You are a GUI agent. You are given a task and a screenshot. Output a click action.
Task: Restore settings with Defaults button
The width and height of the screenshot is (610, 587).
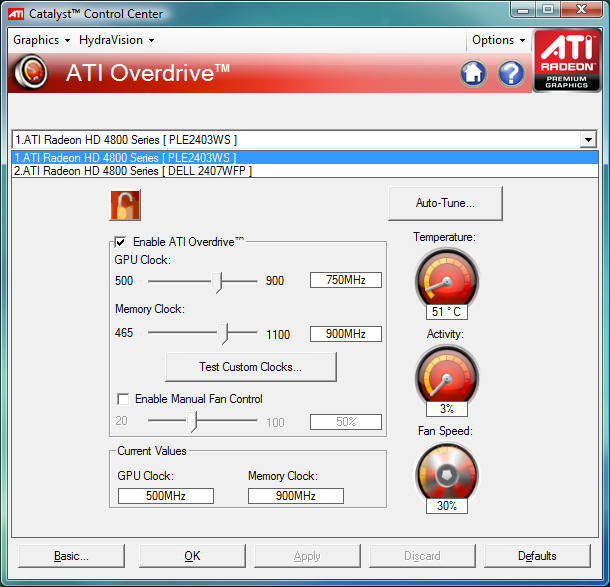click(537, 556)
